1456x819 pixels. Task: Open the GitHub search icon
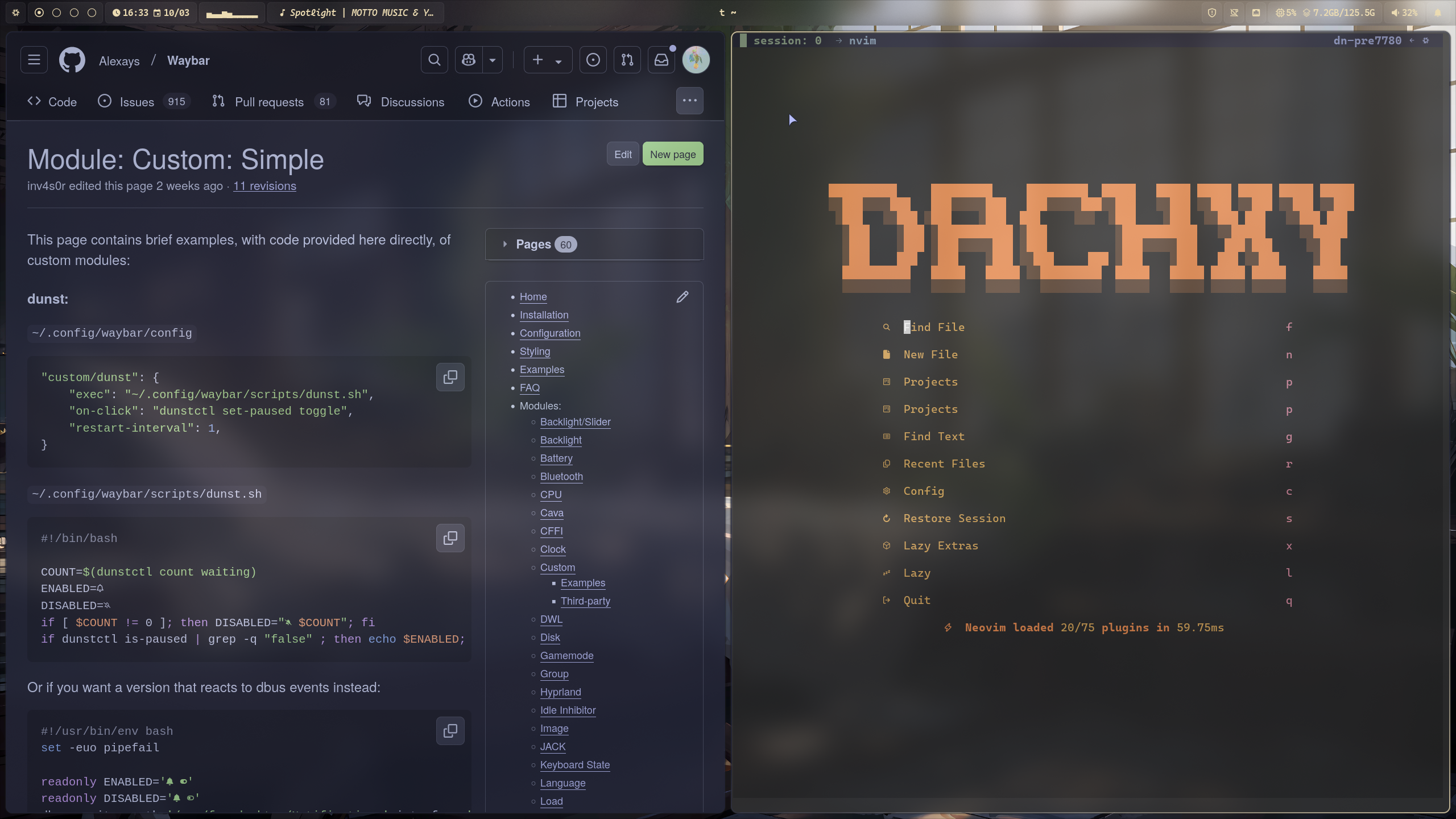pos(434,60)
